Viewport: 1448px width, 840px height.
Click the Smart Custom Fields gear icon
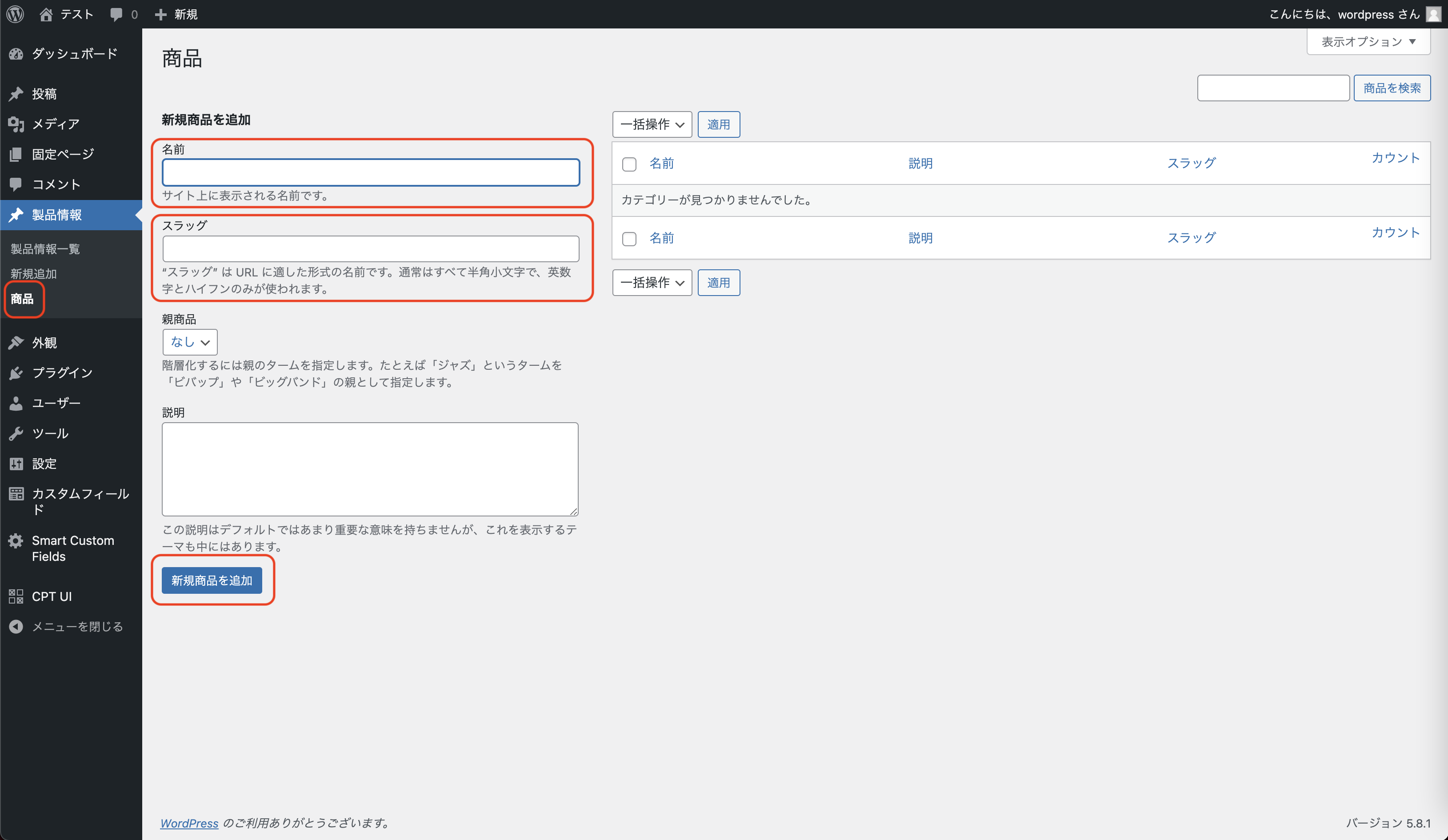tap(16, 540)
